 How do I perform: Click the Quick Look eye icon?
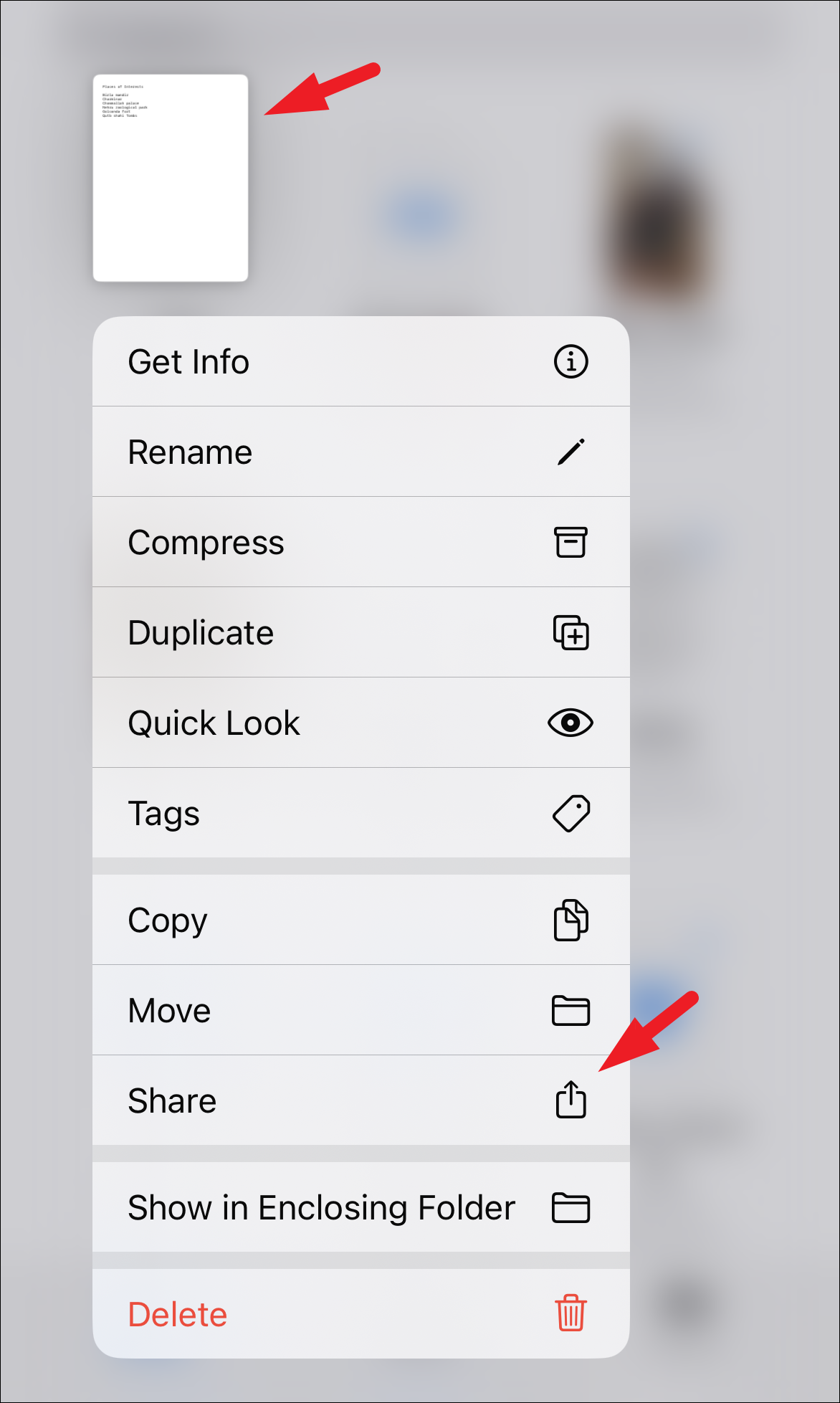(571, 723)
